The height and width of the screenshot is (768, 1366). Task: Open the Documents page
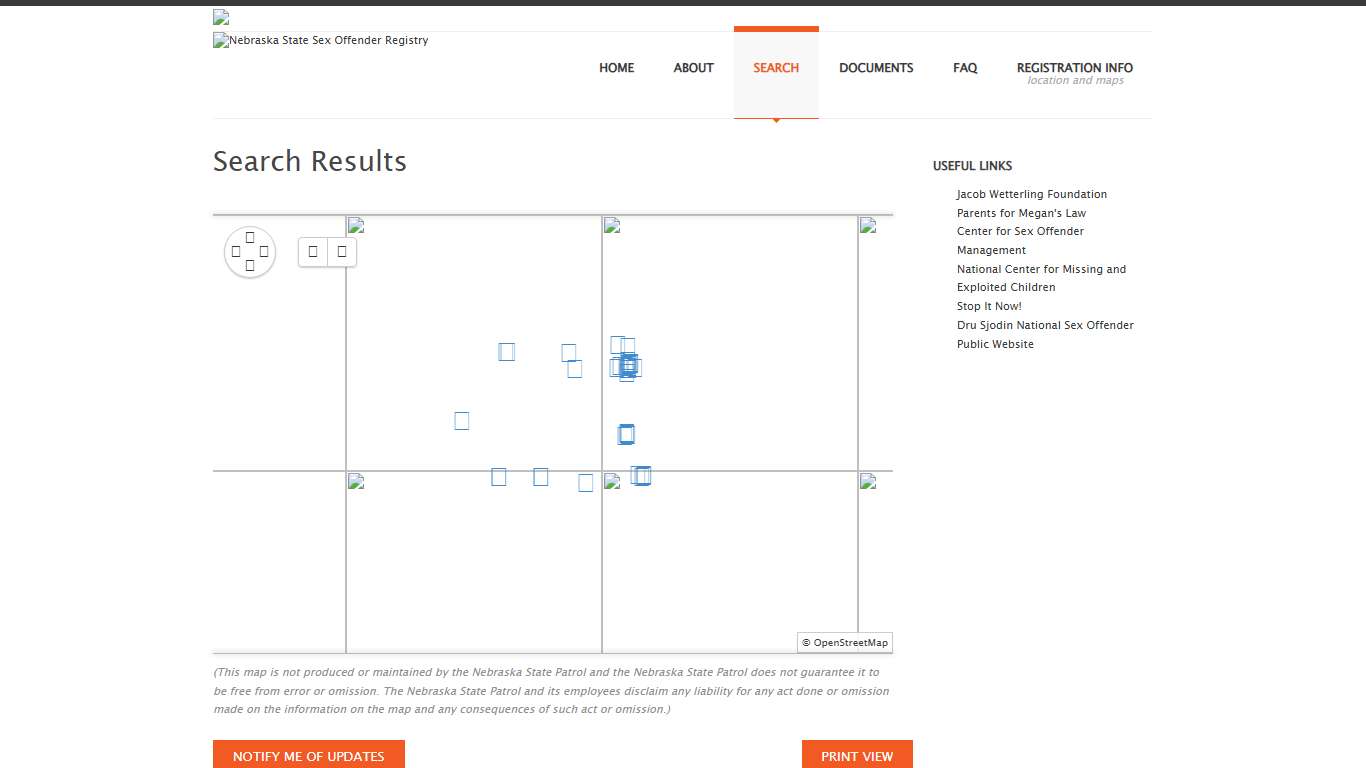coord(876,68)
